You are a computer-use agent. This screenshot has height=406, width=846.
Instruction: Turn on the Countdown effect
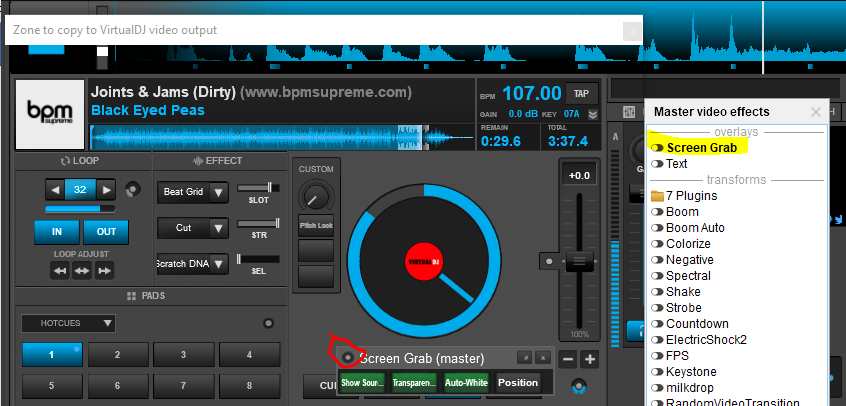pos(657,324)
